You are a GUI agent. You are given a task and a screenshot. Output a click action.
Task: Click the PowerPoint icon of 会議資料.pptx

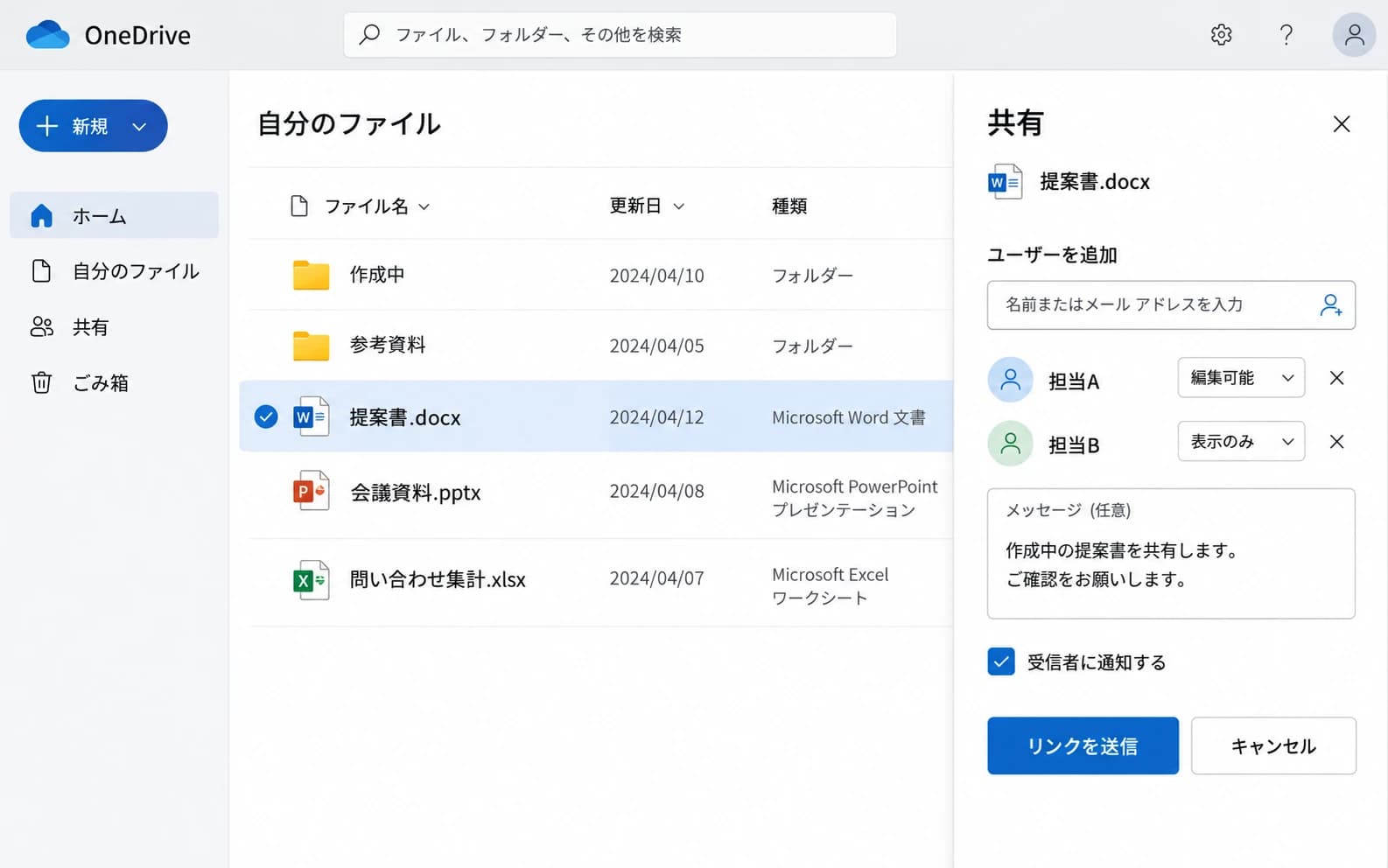click(x=311, y=491)
